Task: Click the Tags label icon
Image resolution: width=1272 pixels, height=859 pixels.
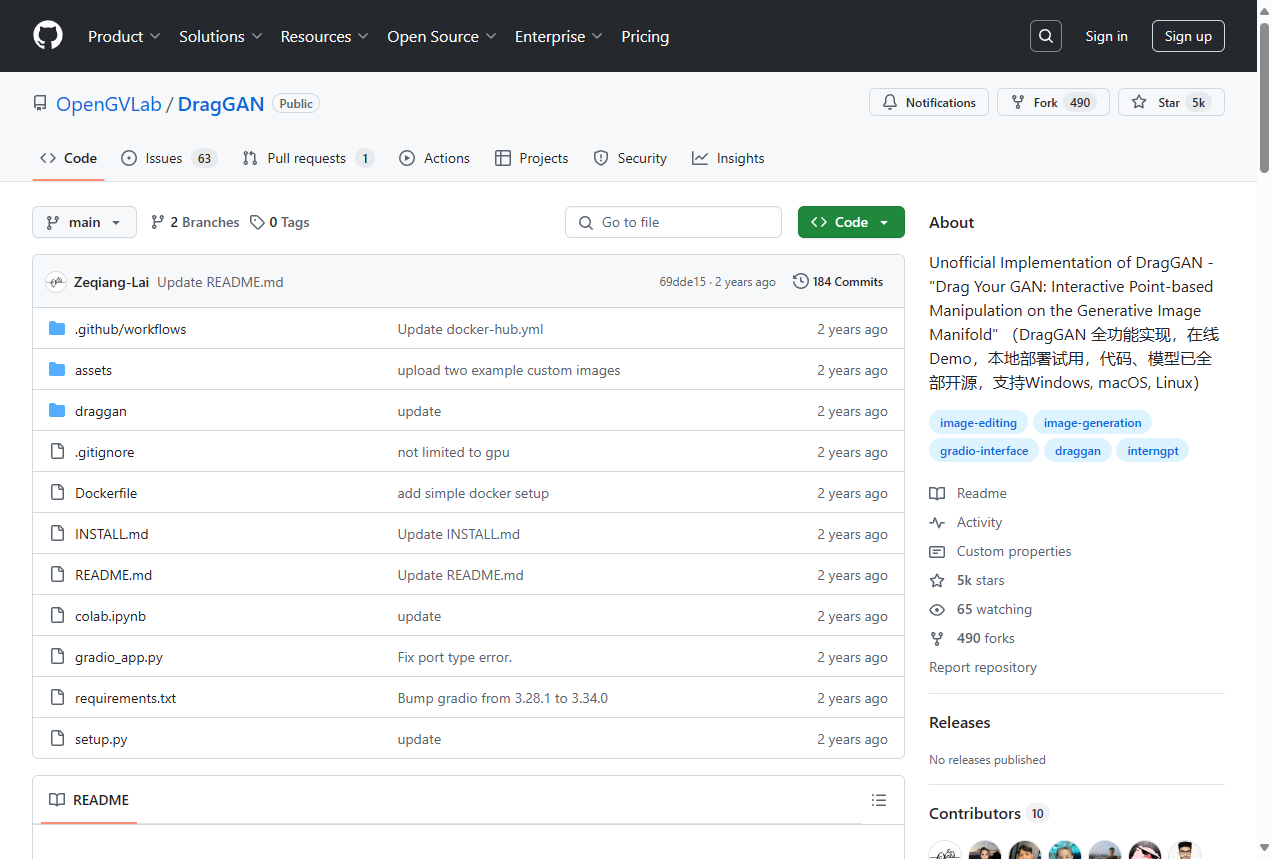Action: [x=257, y=222]
